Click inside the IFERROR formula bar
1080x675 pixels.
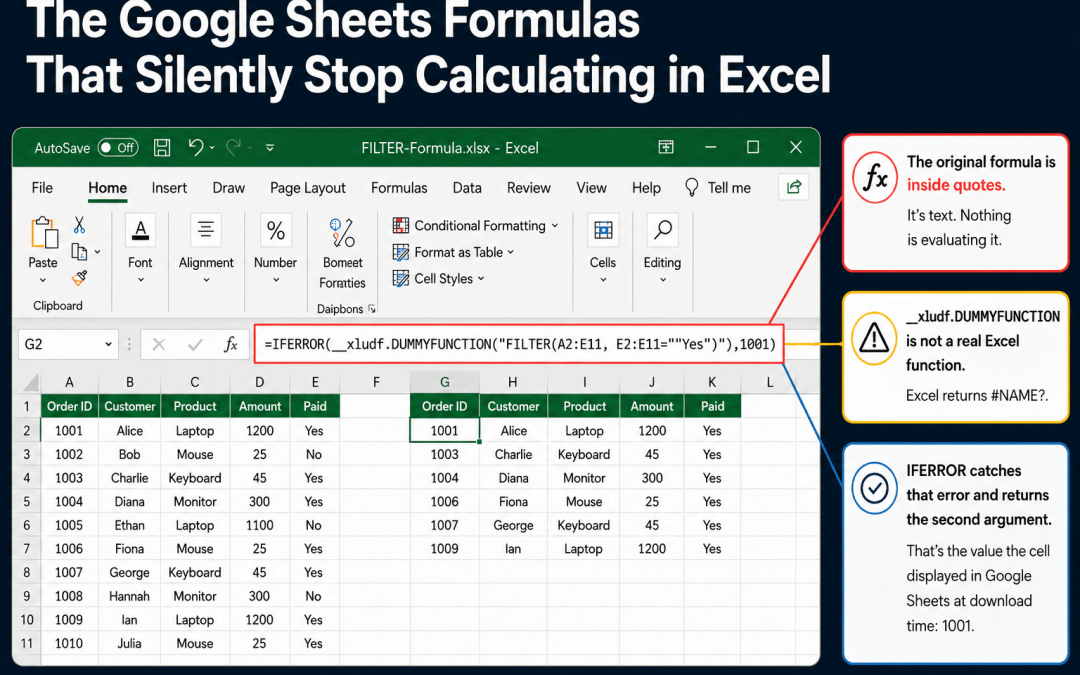pos(519,344)
